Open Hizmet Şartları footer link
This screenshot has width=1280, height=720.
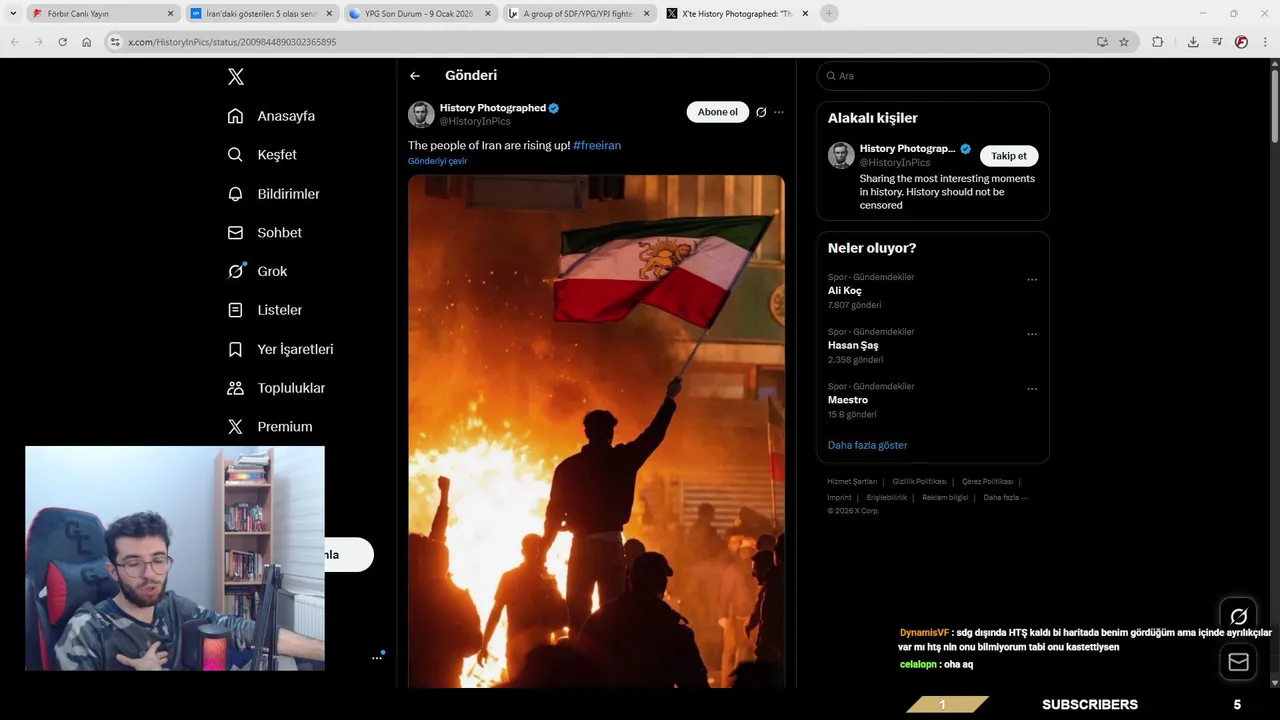tap(852, 482)
